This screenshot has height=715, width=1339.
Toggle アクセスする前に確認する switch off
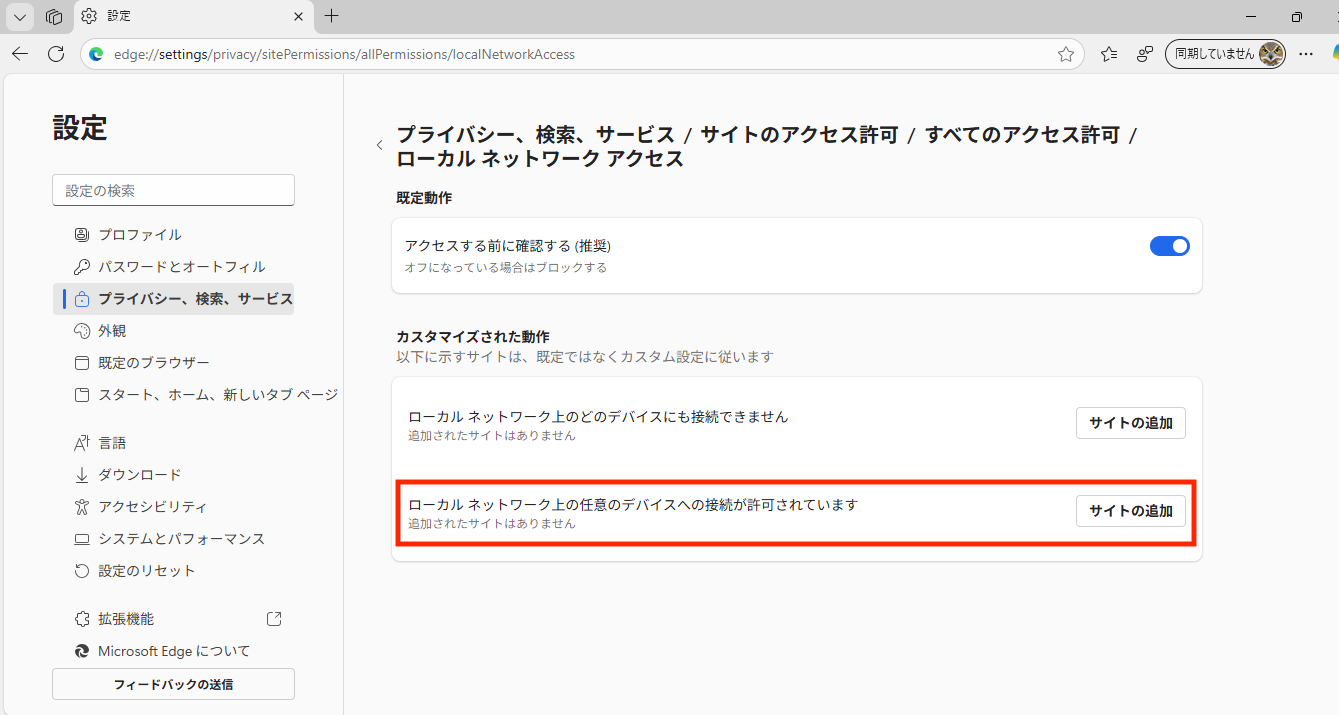[1169, 246]
